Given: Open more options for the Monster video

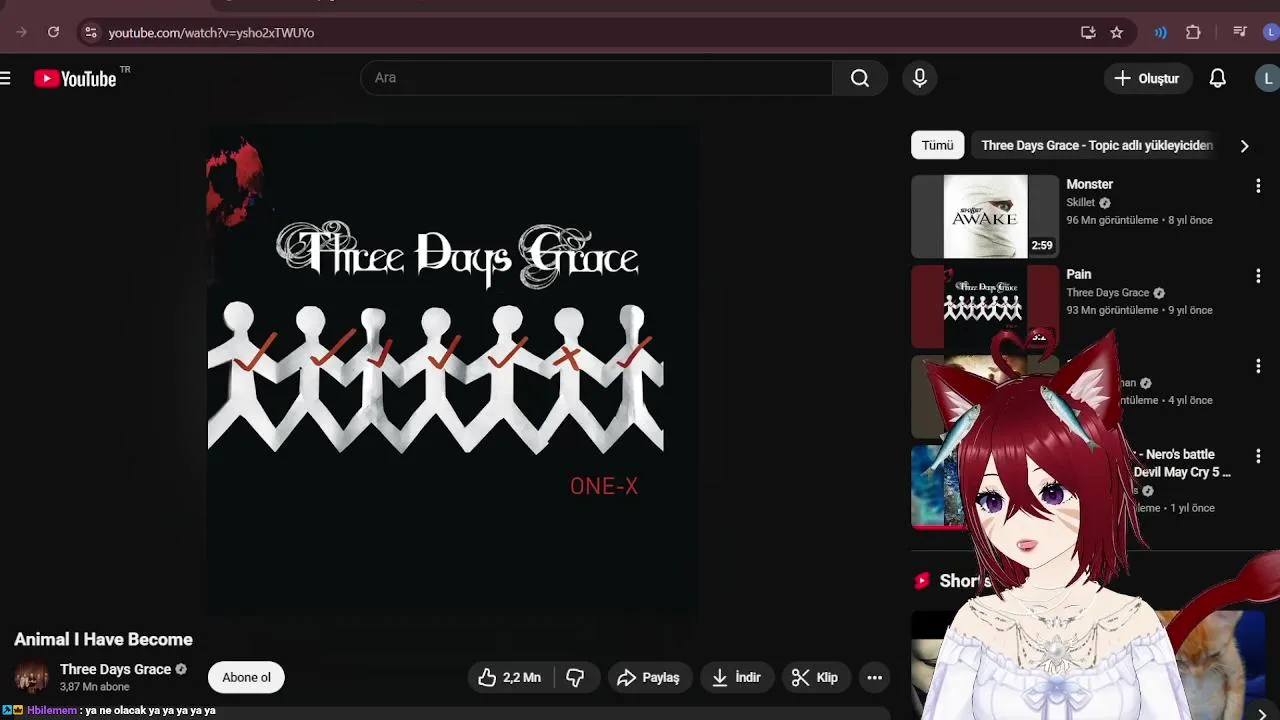Looking at the screenshot, I should point(1258,186).
